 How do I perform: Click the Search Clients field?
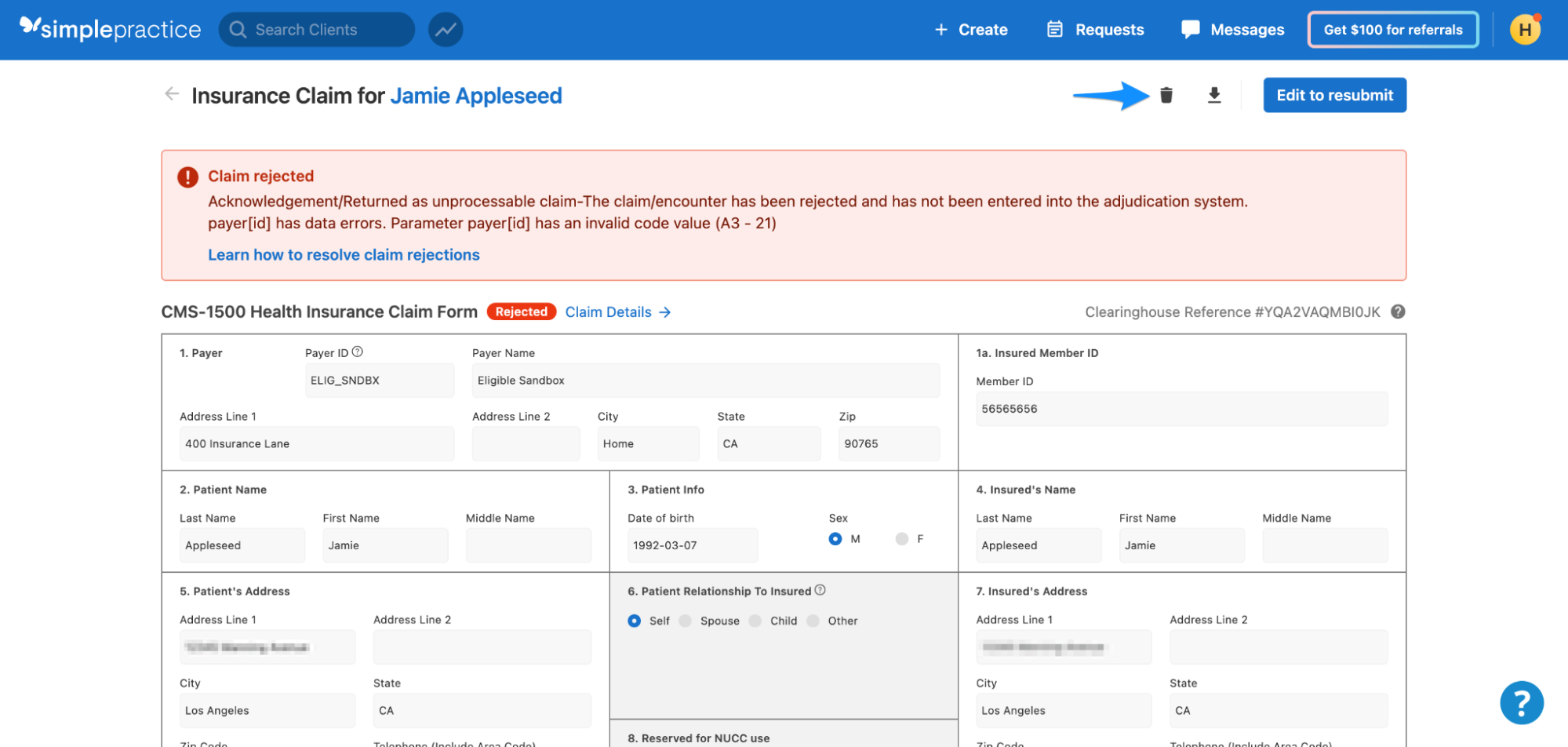click(317, 30)
